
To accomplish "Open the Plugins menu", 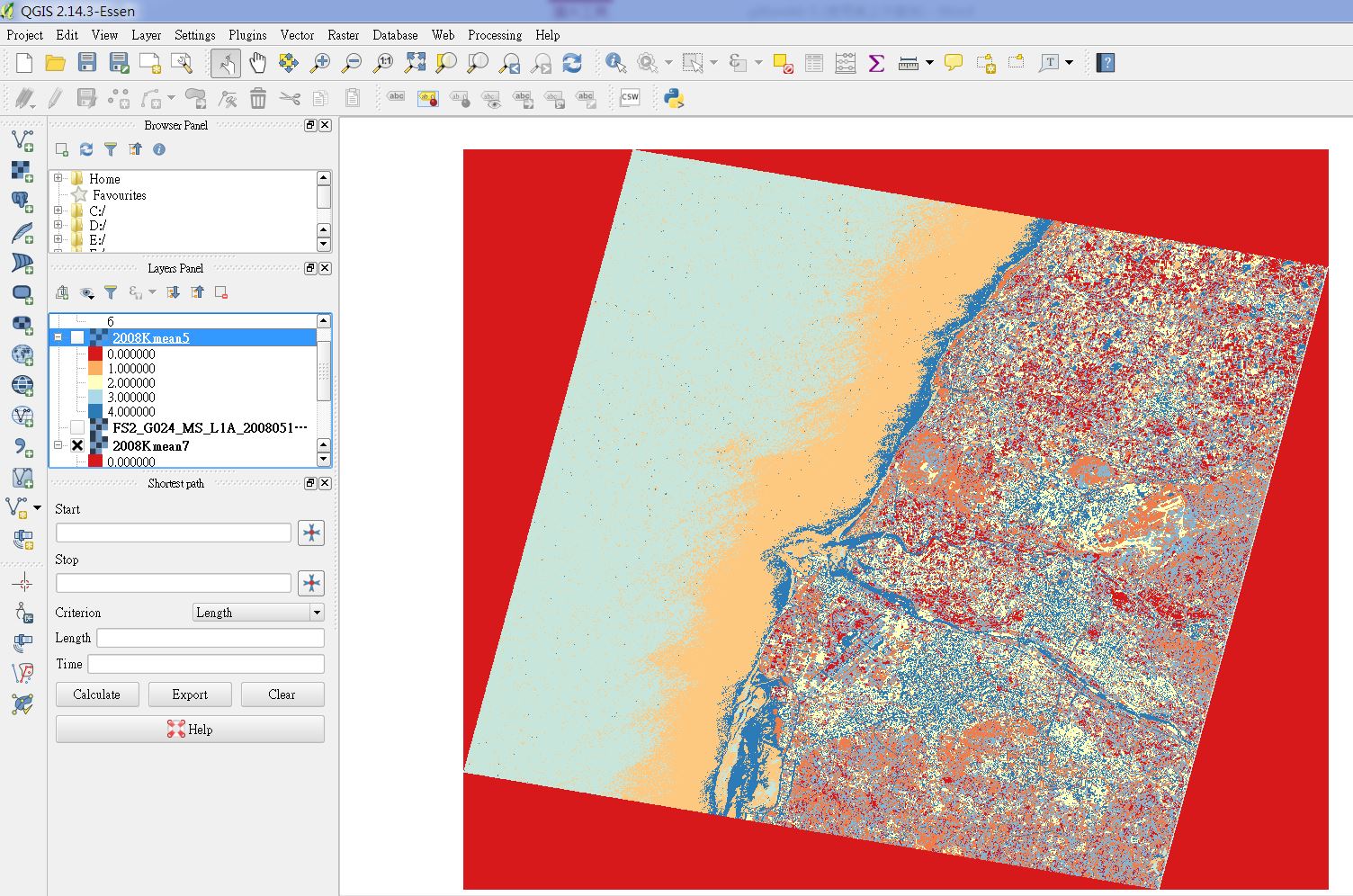I will click(x=247, y=35).
